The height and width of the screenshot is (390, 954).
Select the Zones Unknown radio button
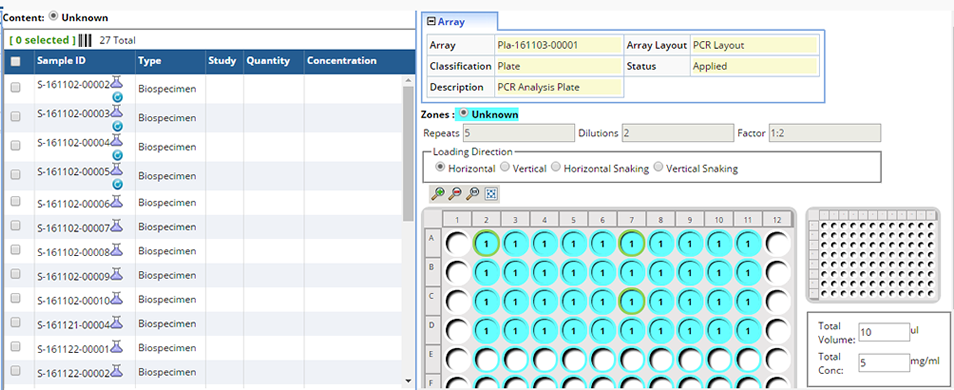pyautogui.click(x=464, y=113)
